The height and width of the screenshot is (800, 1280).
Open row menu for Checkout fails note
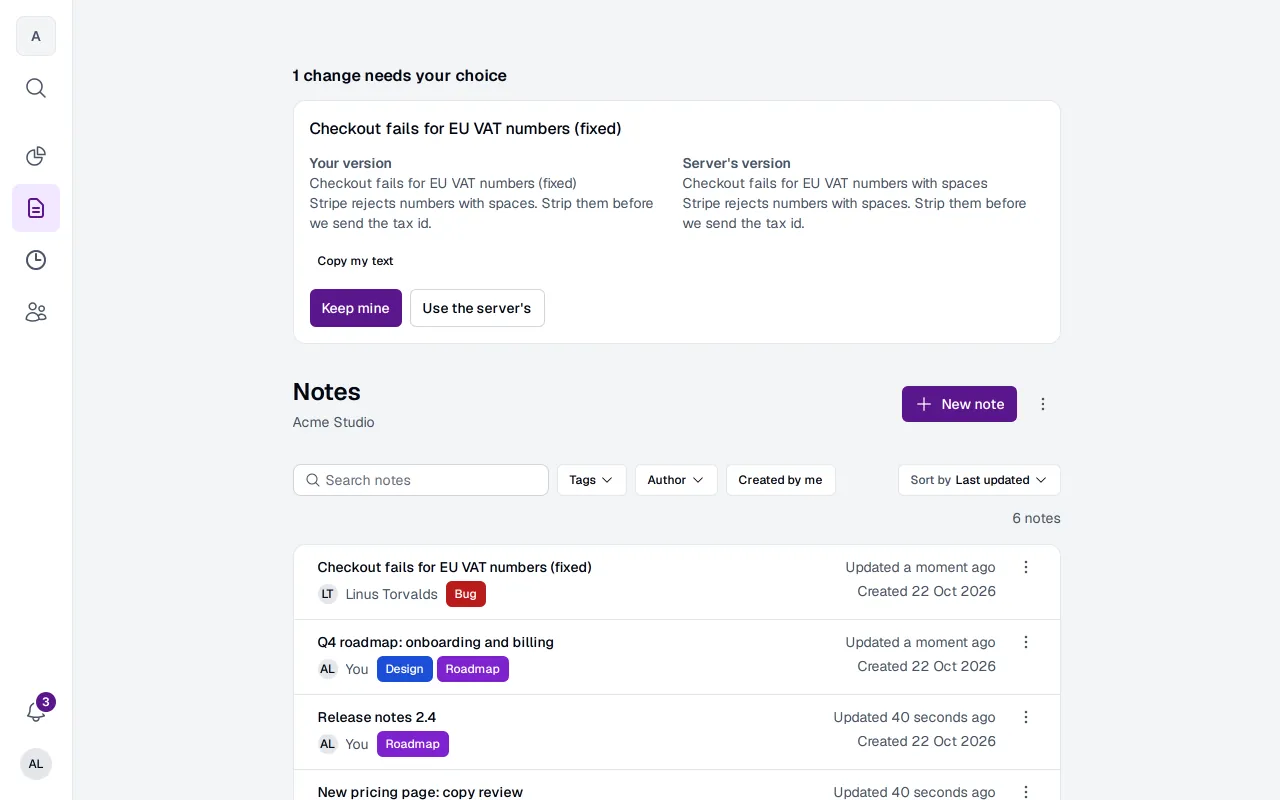pyautogui.click(x=1026, y=567)
